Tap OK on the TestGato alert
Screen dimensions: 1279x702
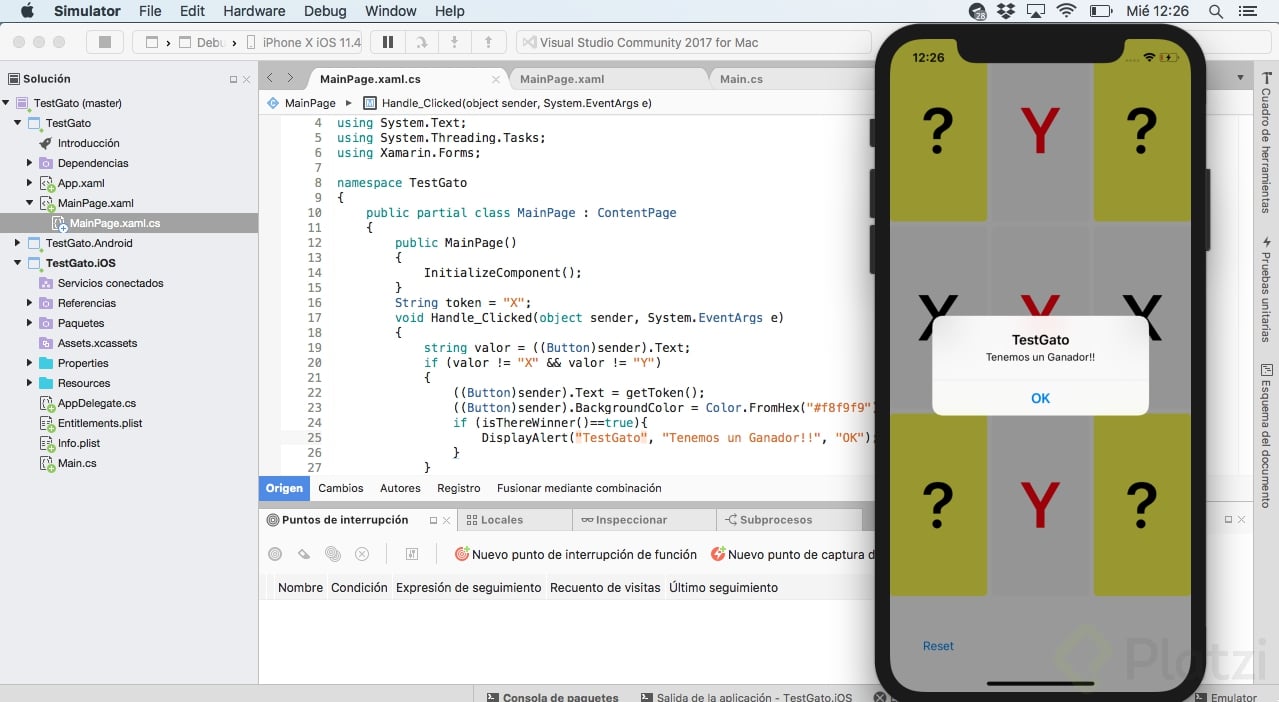pos(1040,398)
